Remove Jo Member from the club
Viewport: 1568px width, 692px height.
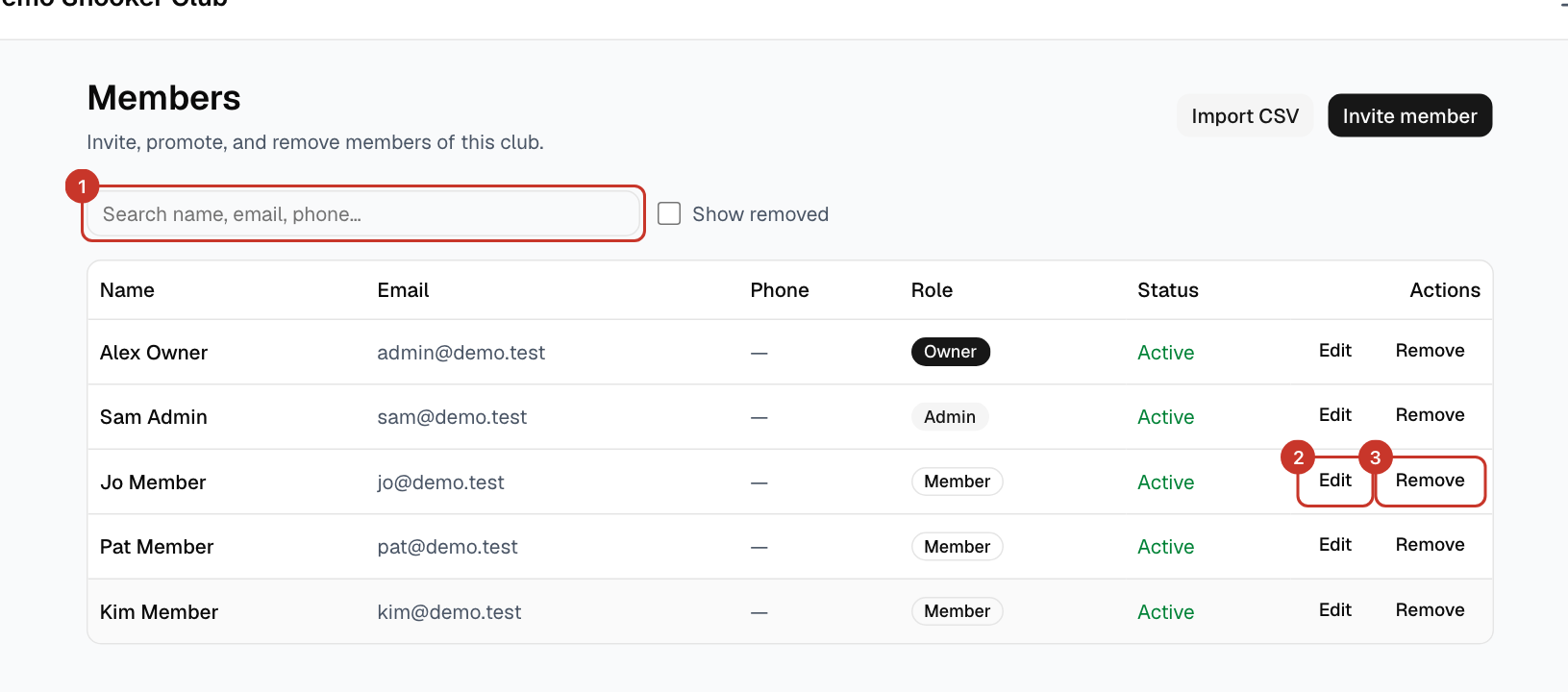pos(1430,481)
